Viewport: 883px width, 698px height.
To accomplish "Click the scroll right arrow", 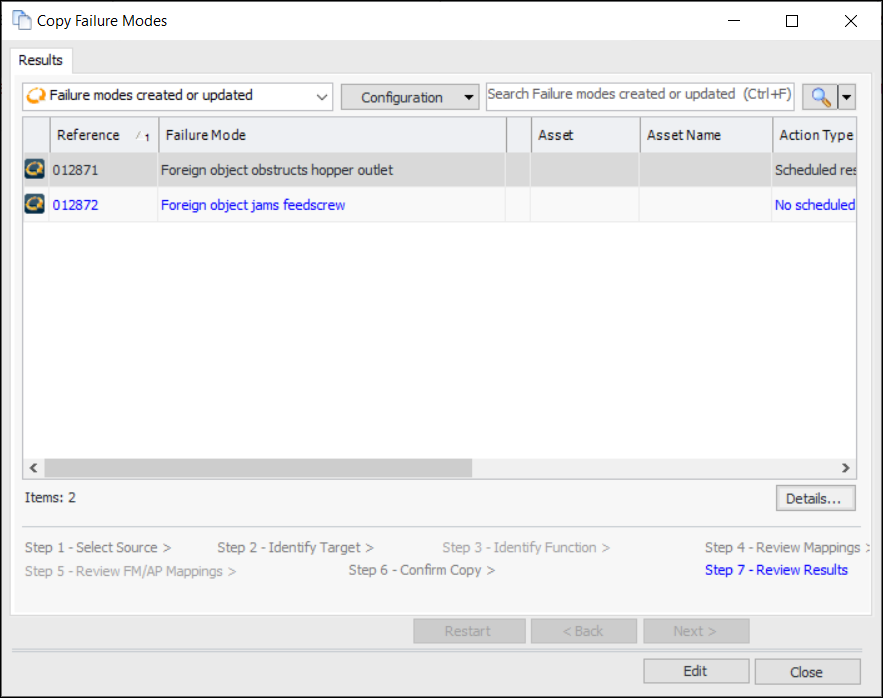I will click(x=845, y=468).
